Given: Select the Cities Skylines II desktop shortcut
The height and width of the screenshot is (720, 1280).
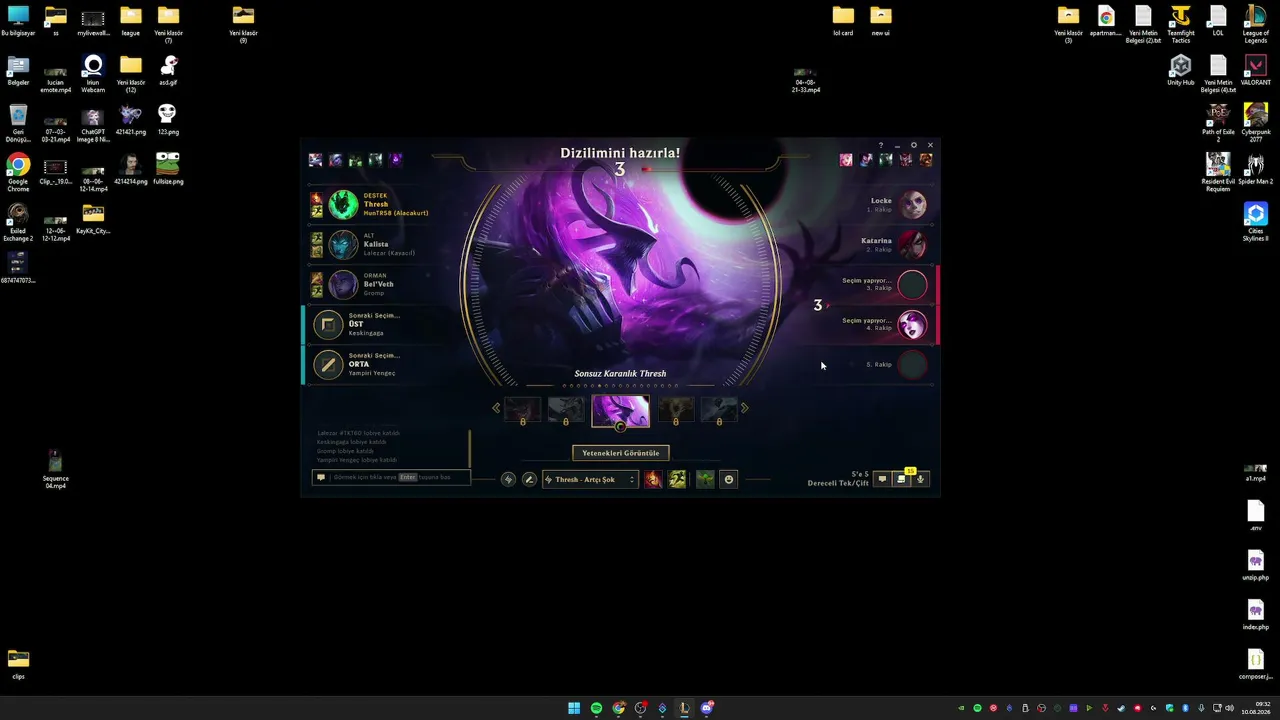Looking at the screenshot, I should [1256, 222].
